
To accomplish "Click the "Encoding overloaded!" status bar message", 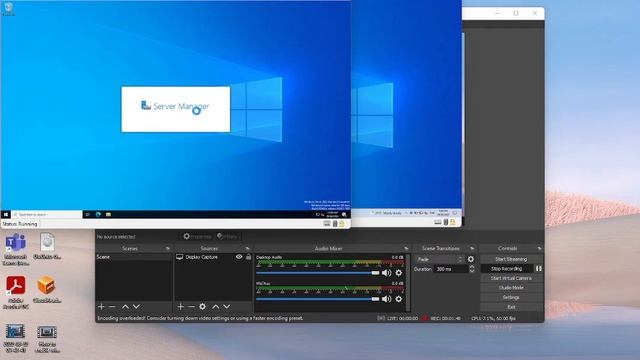I will pyautogui.click(x=200, y=318).
